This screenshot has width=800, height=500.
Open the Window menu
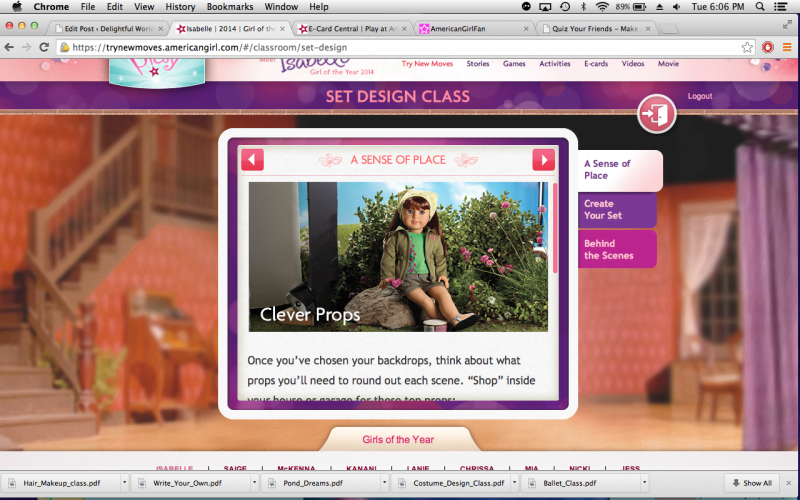281,7
